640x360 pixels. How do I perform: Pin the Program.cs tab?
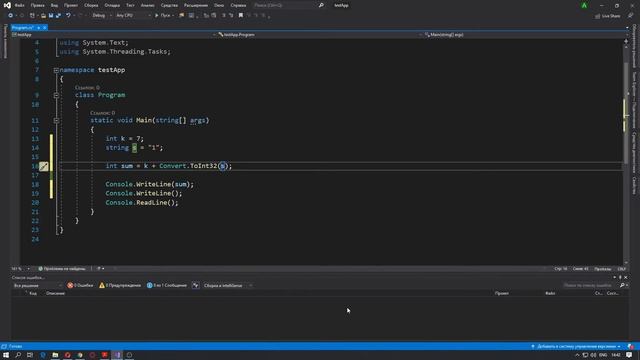(x=39, y=27)
